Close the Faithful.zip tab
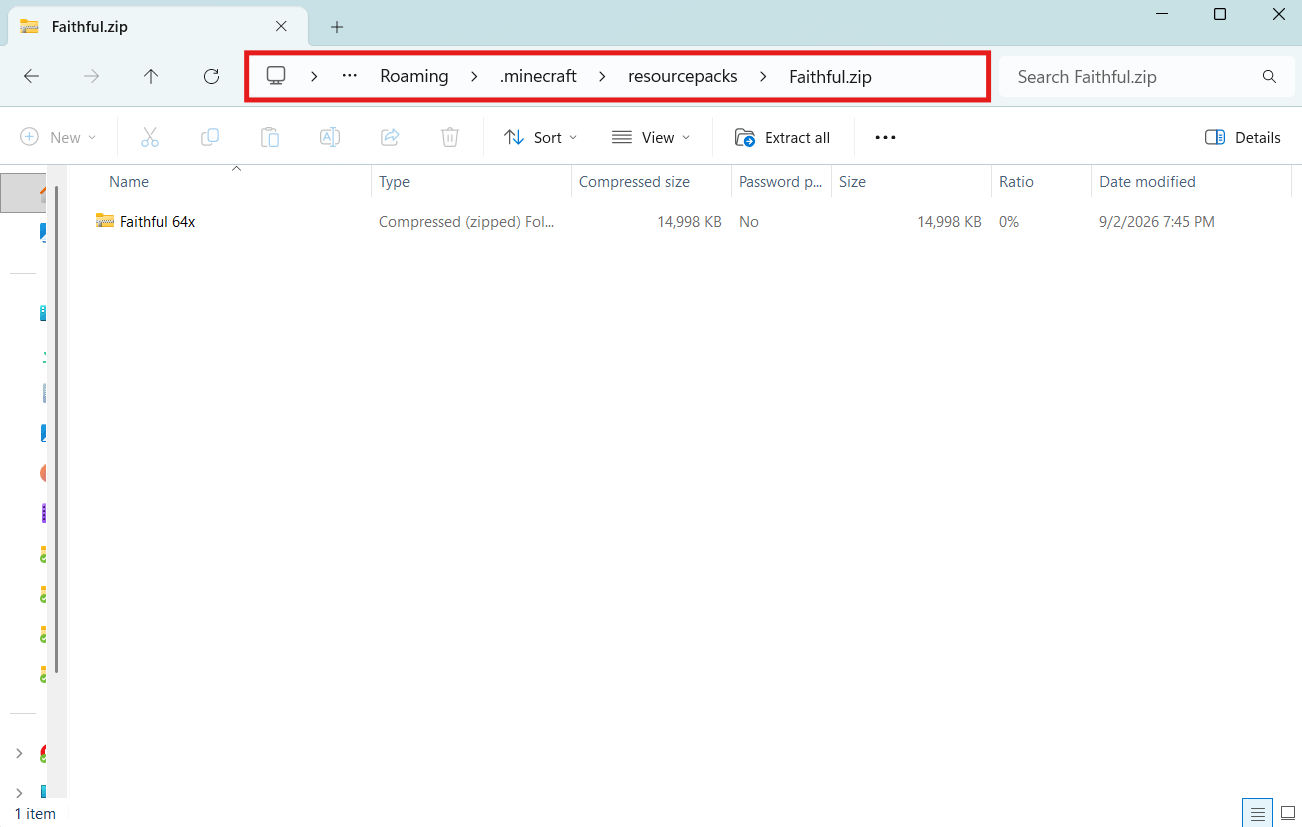Viewport: 1302px width, 827px height. pos(281,27)
